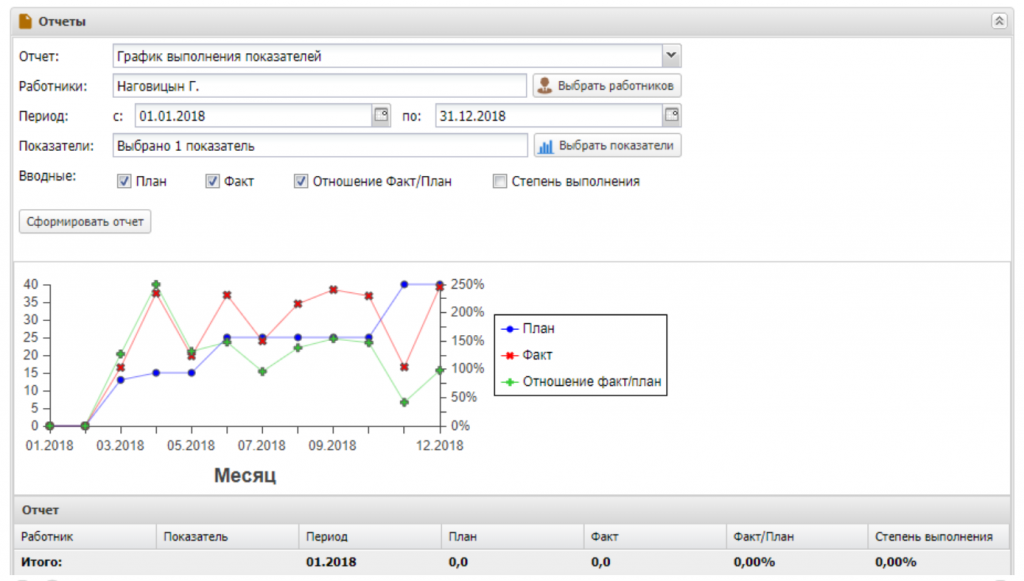Sort by the Работник column header
This screenshot has height=581, width=1024.
[x=85, y=537]
